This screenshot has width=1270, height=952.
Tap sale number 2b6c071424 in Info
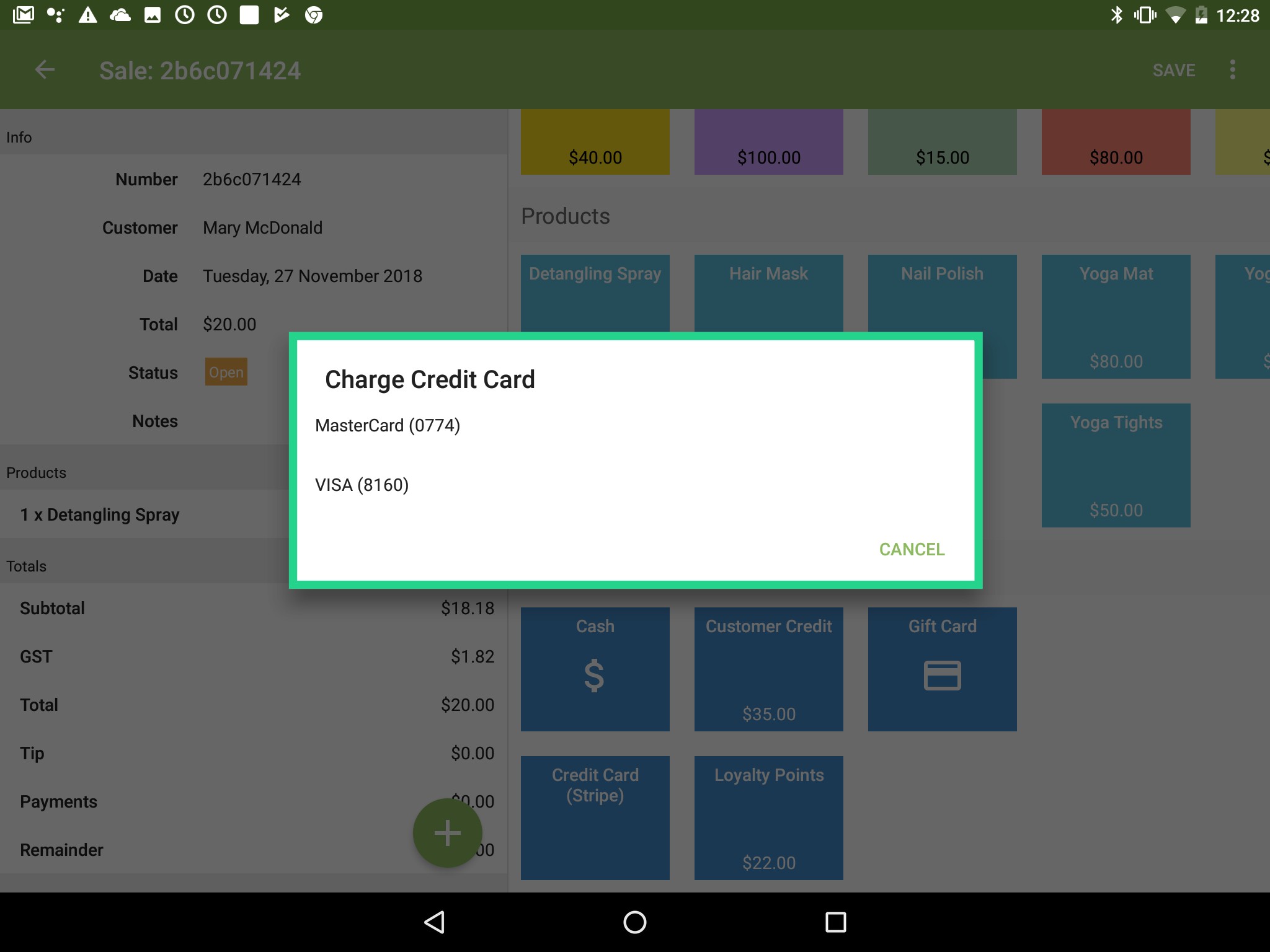click(x=252, y=179)
